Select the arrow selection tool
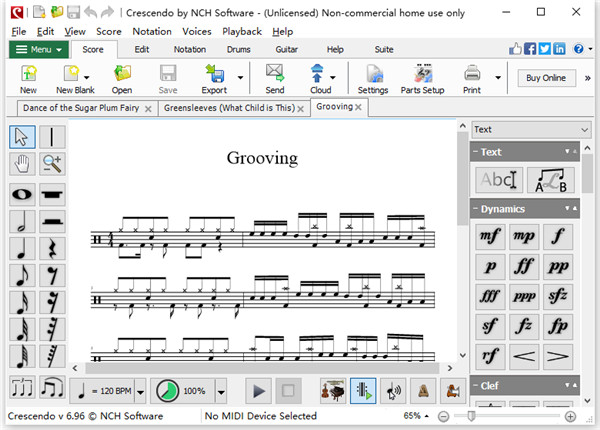Image resolution: width=600 pixels, height=430 pixels. click(x=22, y=137)
